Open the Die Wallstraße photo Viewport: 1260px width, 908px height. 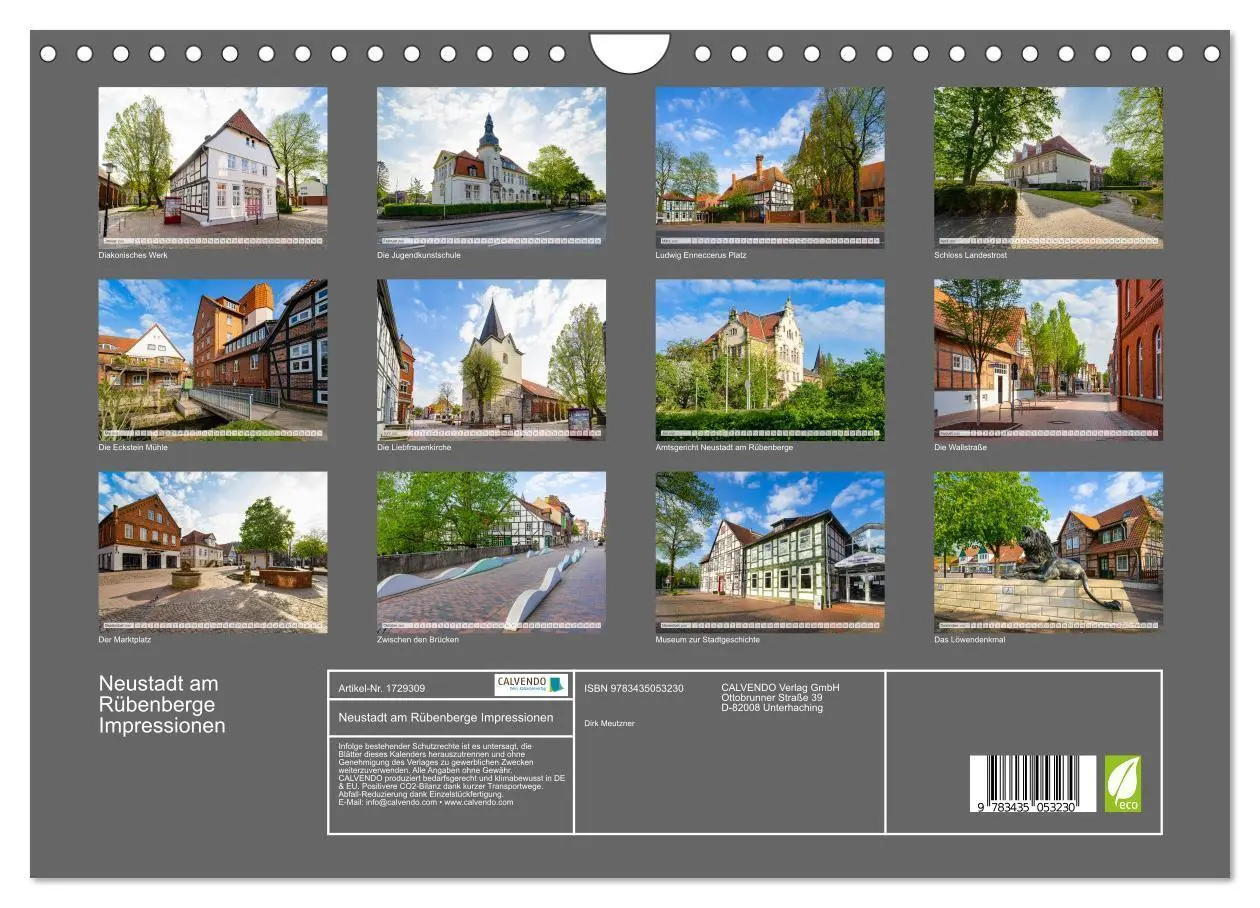(1048, 360)
